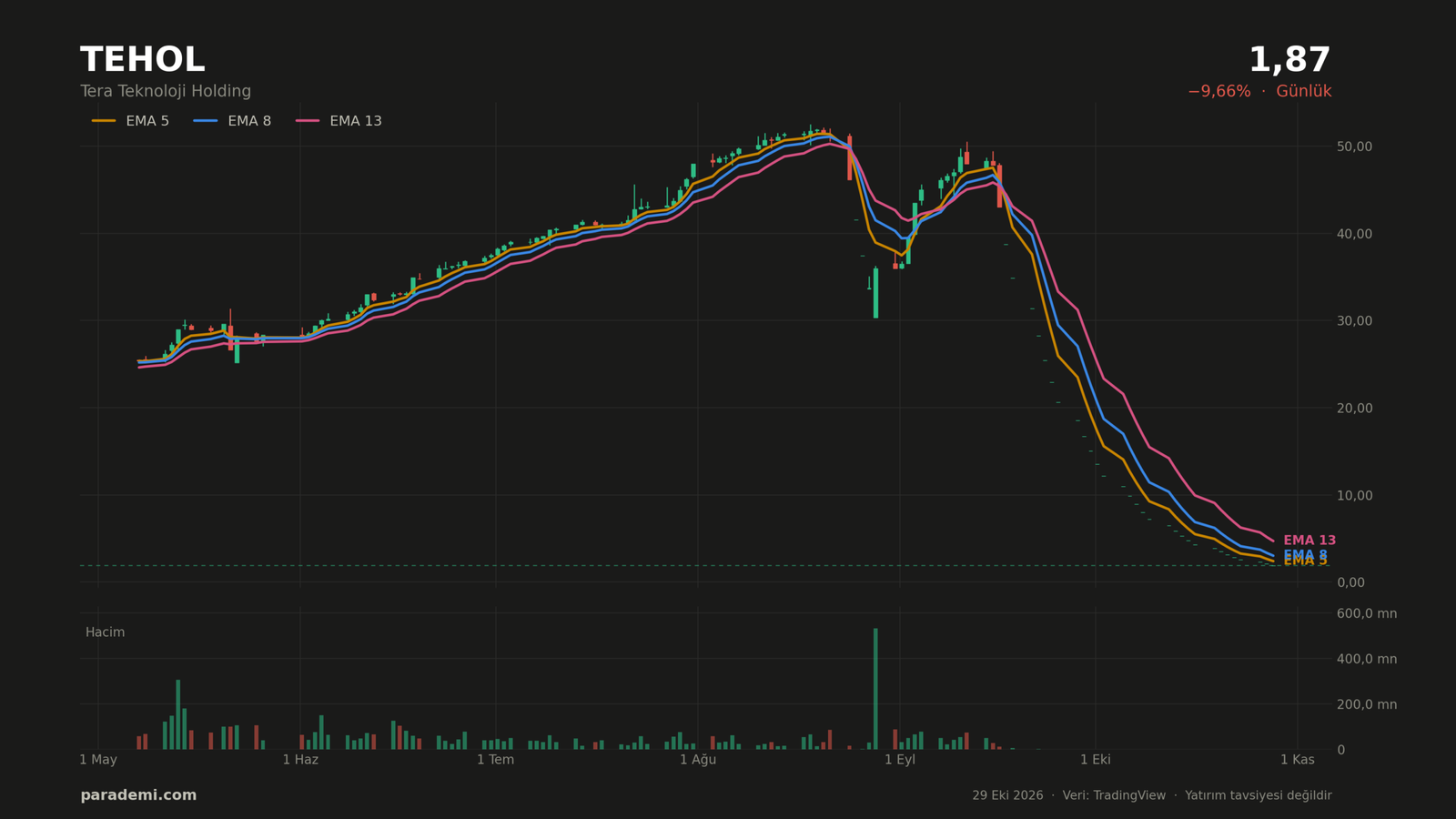The height and width of the screenshot is (819, 1456).
Task: Click the 1 Kas date label
Action: pos(1298,760)
